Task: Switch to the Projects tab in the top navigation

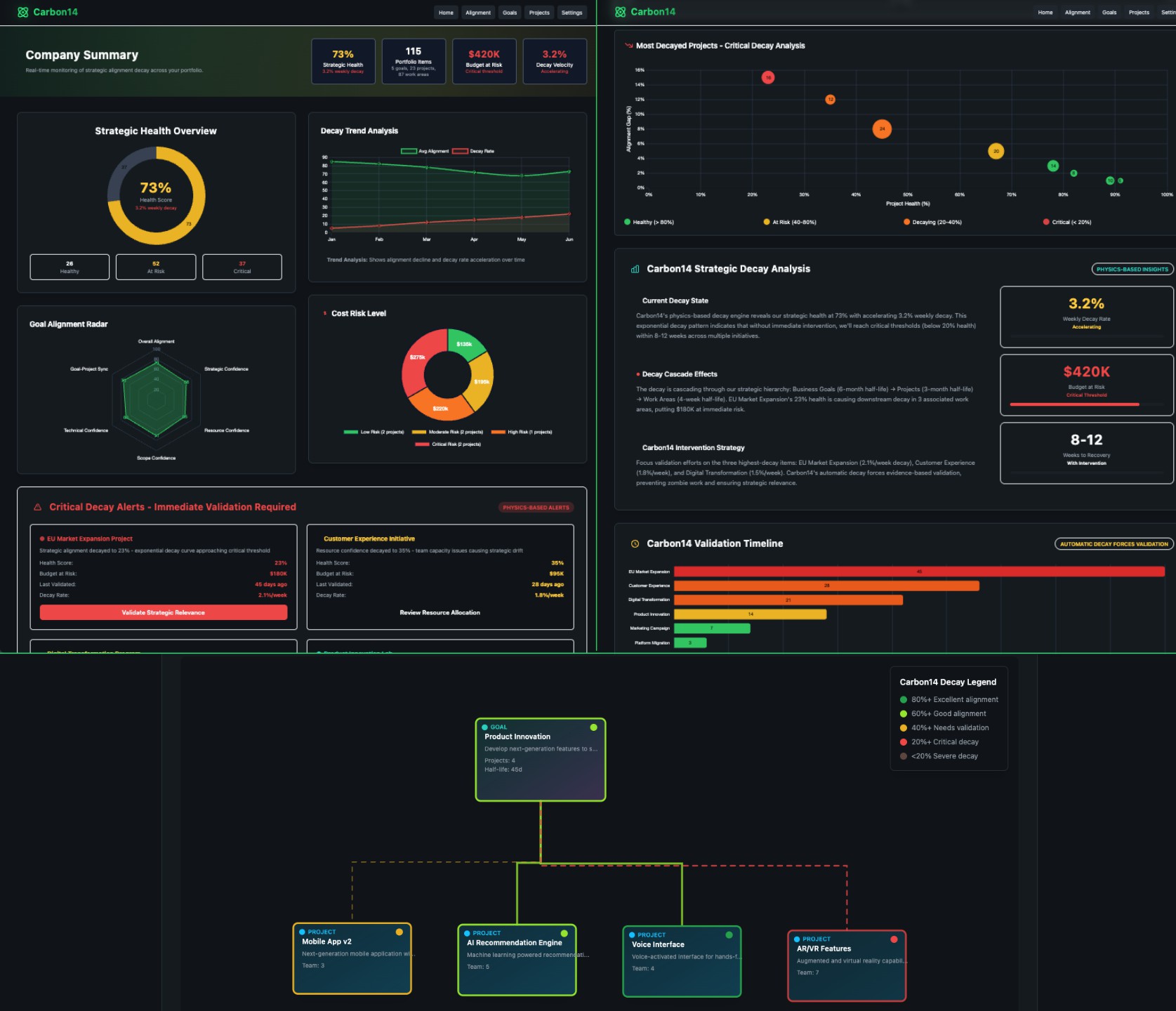Action: pyautogui.click(x=539, y=12)
